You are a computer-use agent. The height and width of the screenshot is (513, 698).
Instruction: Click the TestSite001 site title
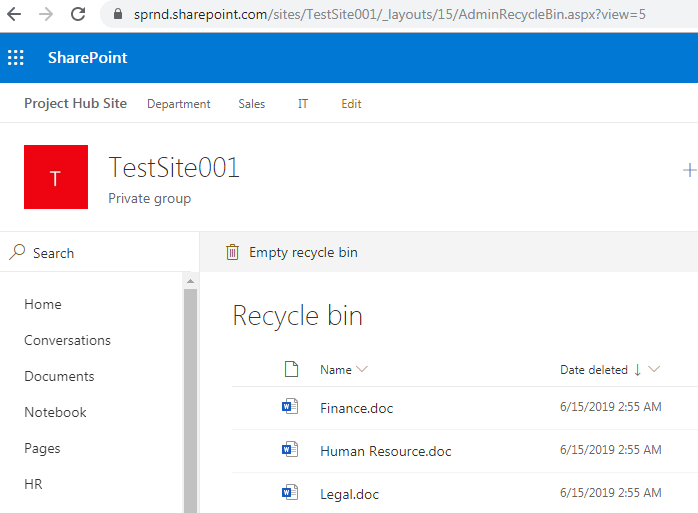[174, 167]
